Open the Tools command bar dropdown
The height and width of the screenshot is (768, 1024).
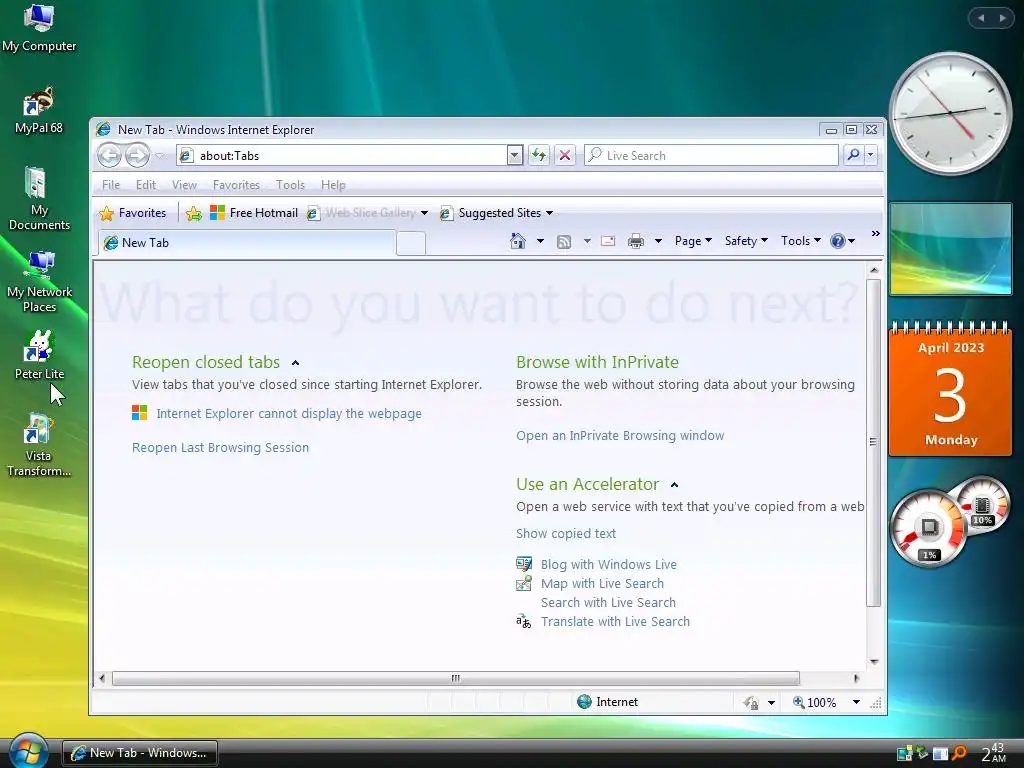801,241
